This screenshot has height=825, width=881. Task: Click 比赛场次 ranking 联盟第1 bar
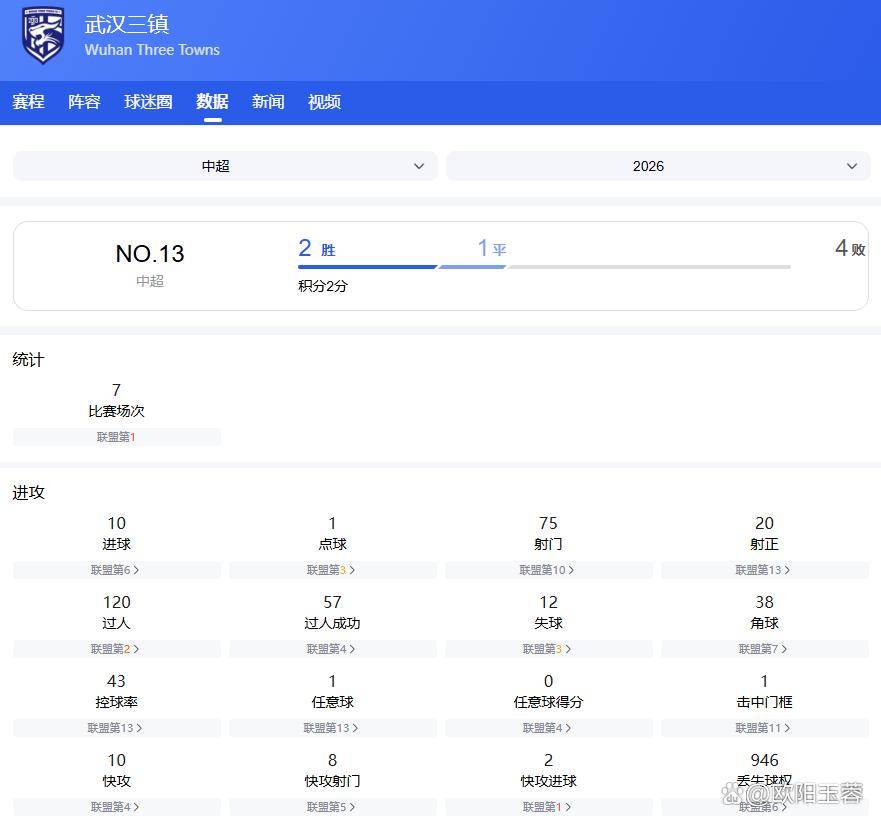tap(116, 437)
